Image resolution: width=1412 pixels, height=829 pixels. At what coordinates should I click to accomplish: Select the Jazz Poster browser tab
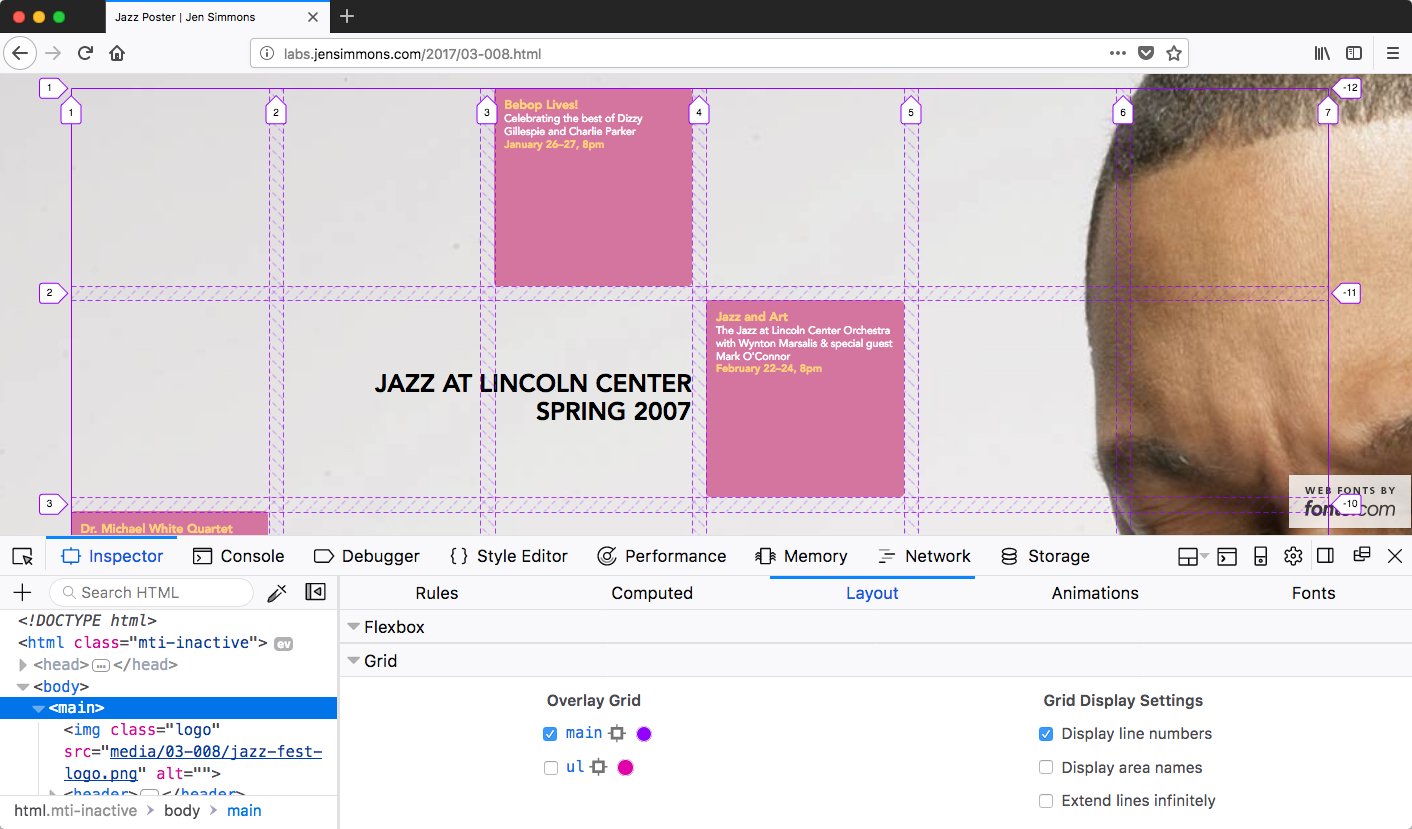click(x=217, y=17)
